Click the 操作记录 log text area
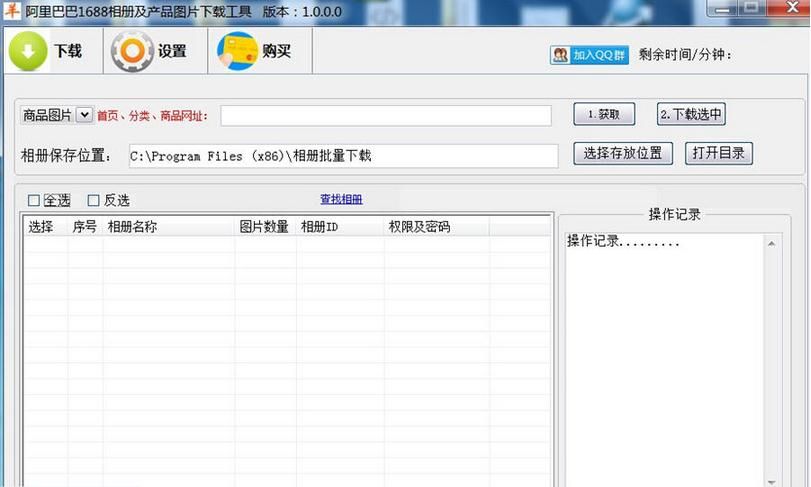The image size is (811, 487). (664, 359)
